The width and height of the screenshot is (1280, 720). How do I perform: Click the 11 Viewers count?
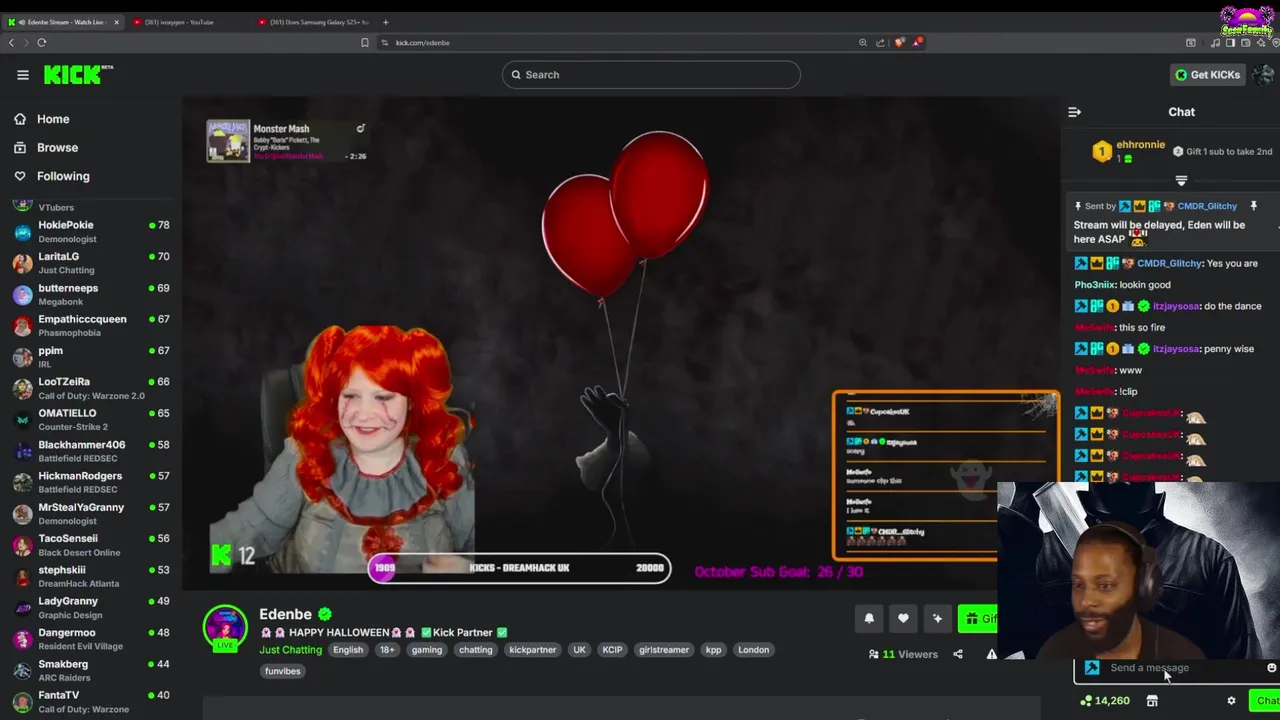click(x=903, y=654)
